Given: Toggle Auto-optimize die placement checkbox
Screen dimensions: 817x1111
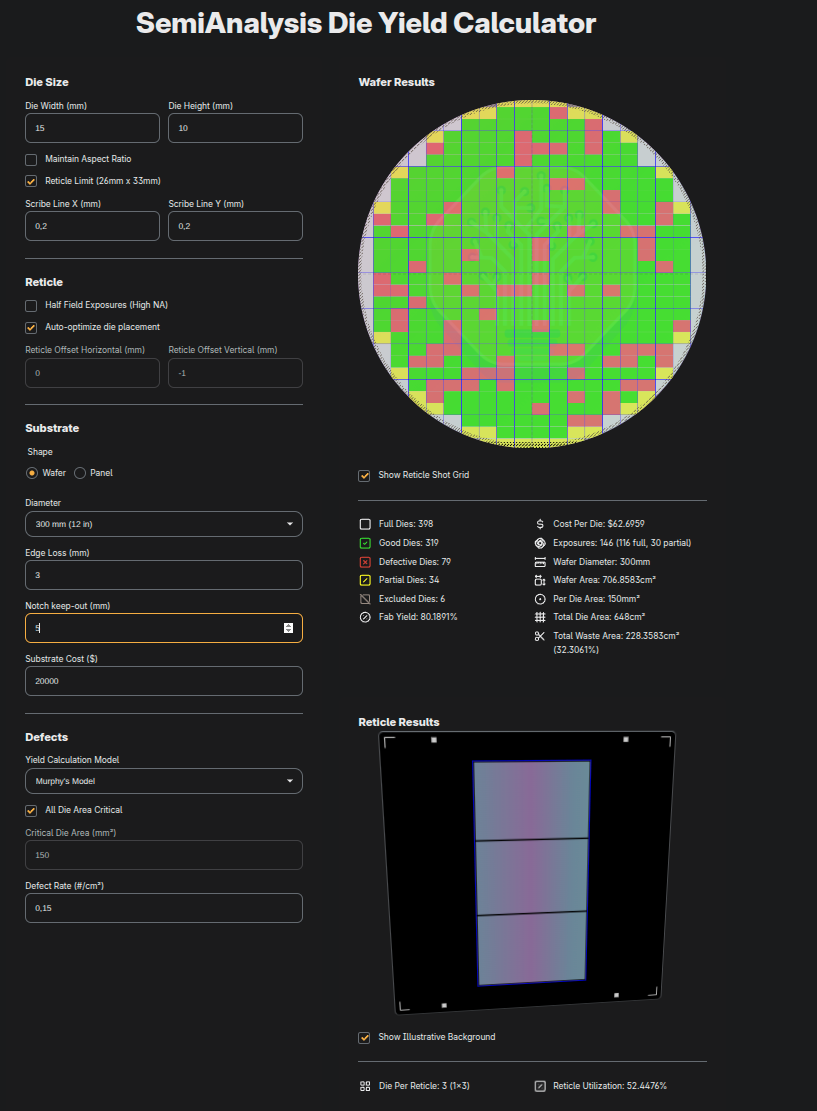Looking at the screenshot, I should [x=31, y=327].
